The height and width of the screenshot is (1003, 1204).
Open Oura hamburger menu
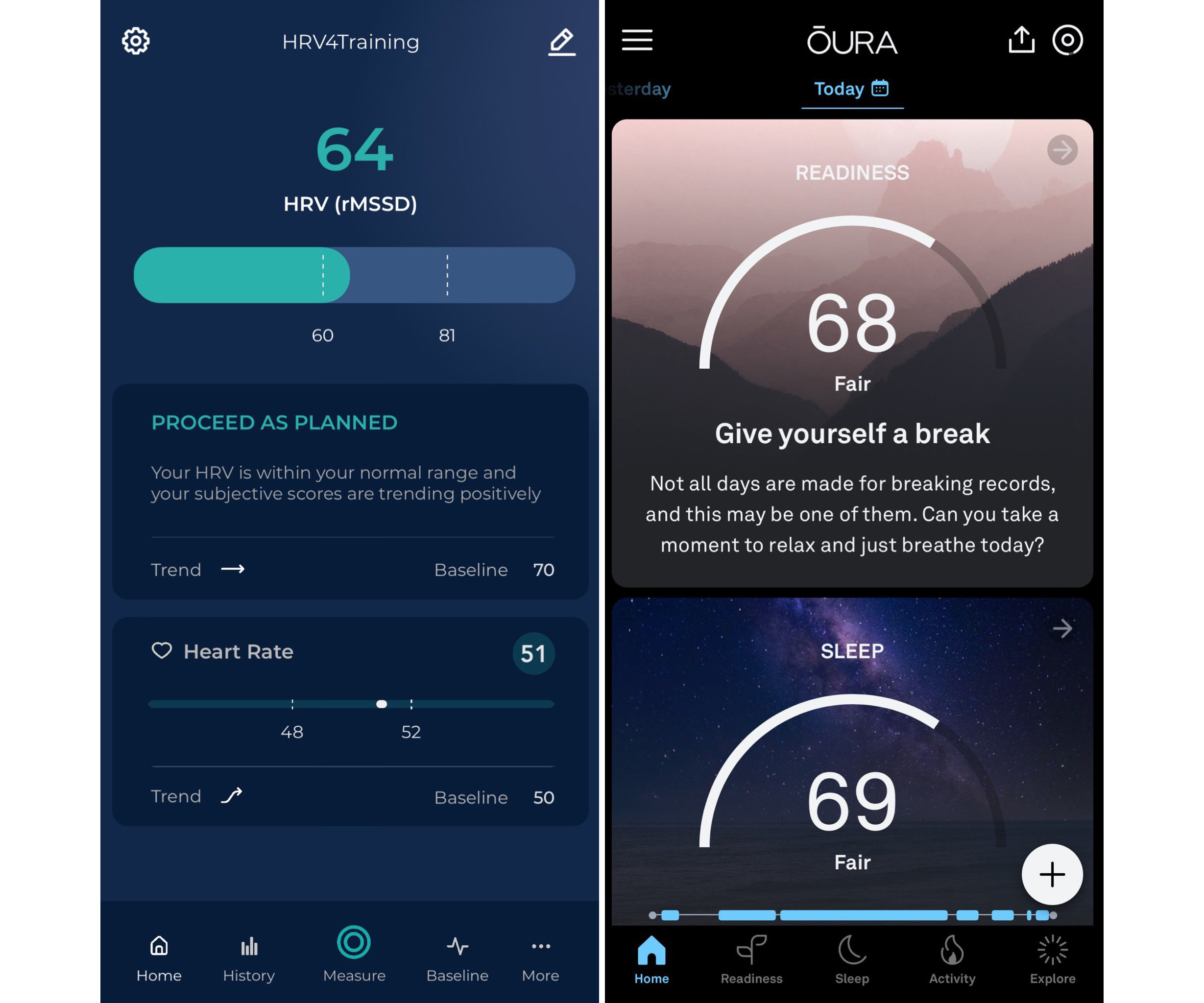637,40
